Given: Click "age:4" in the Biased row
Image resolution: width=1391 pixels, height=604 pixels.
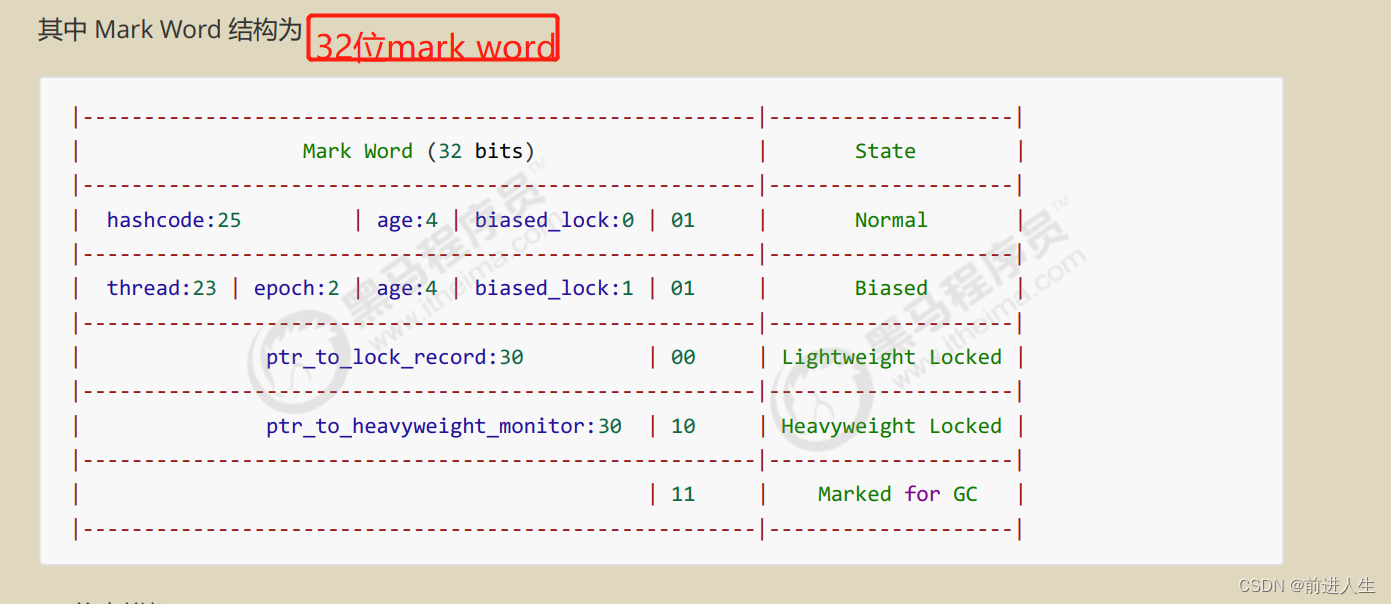Looking at the screenshot, I should click(407, 289).
